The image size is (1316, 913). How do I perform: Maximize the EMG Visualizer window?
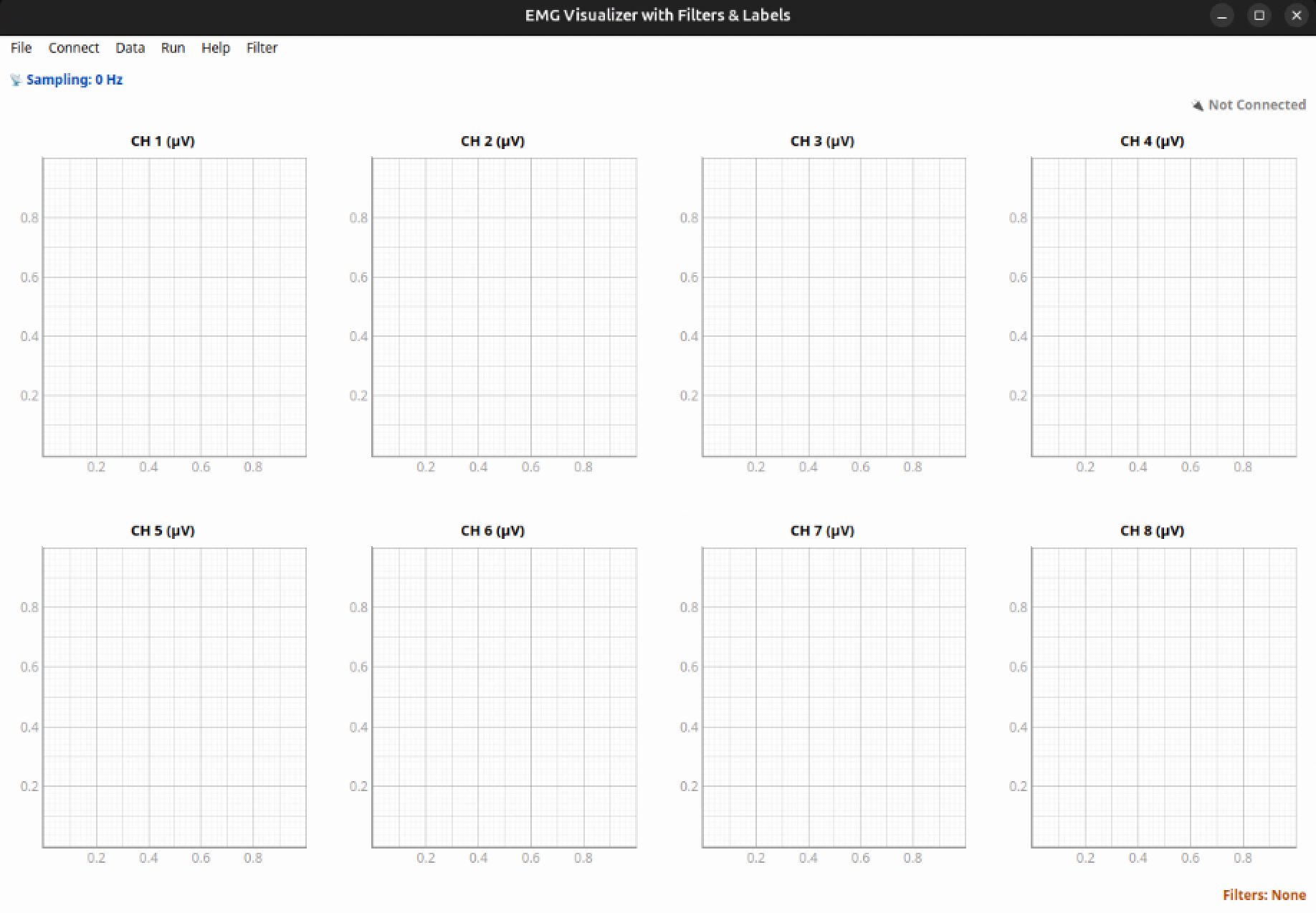pyautogui.click(x=1259, y=15)
